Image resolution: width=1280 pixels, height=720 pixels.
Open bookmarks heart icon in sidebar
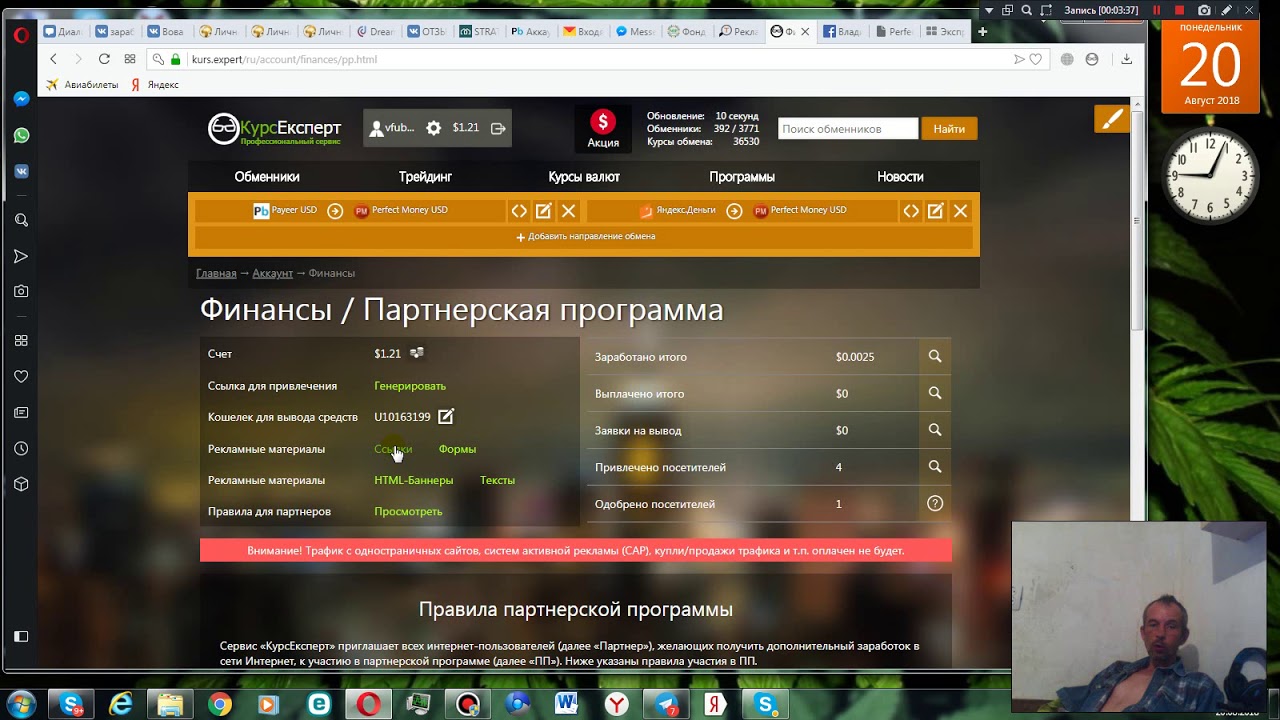point(21,376)
